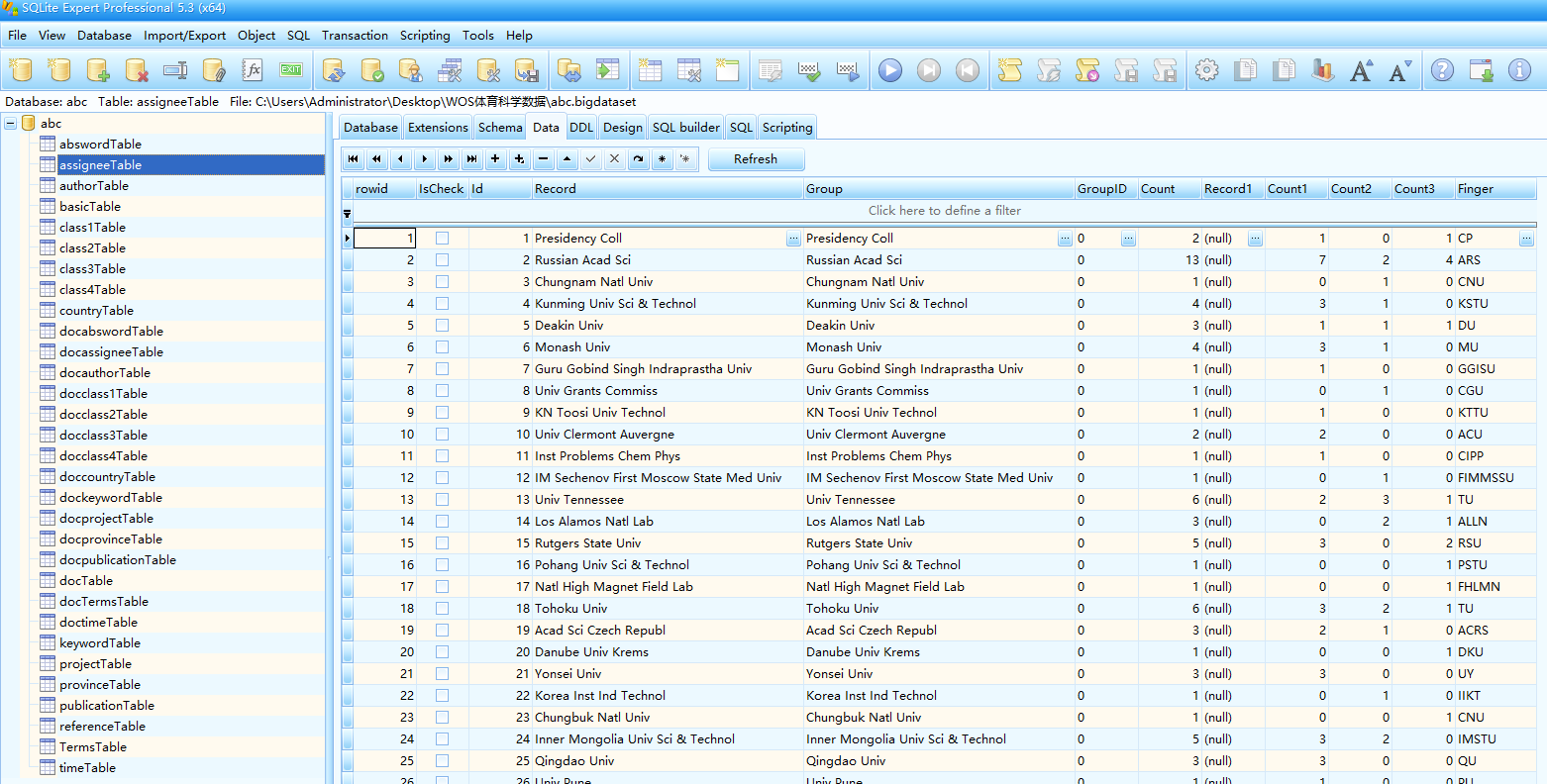This screenshot has height=784, width=1547.
Task: Decrease font size with A down icon
Action: pyautogui.click(x=1399, y=70)
